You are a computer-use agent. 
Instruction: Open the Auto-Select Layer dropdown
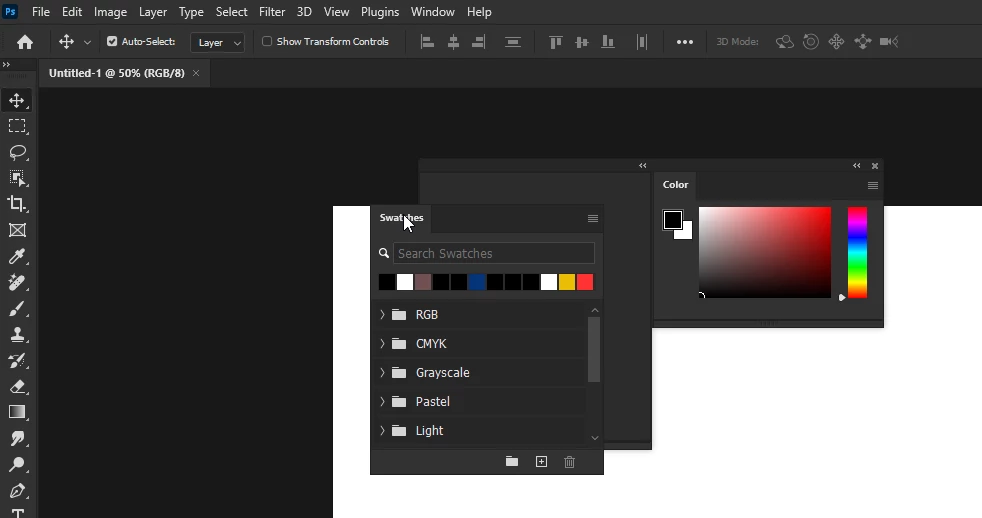pos(217,42)
